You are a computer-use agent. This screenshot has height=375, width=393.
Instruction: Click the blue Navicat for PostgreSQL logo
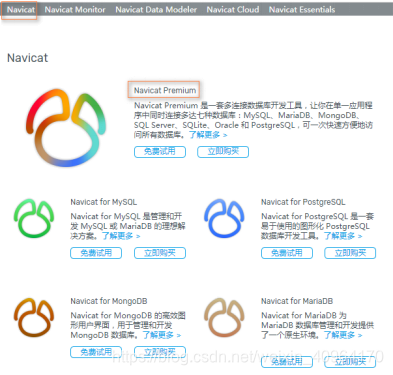click(224, 218)
